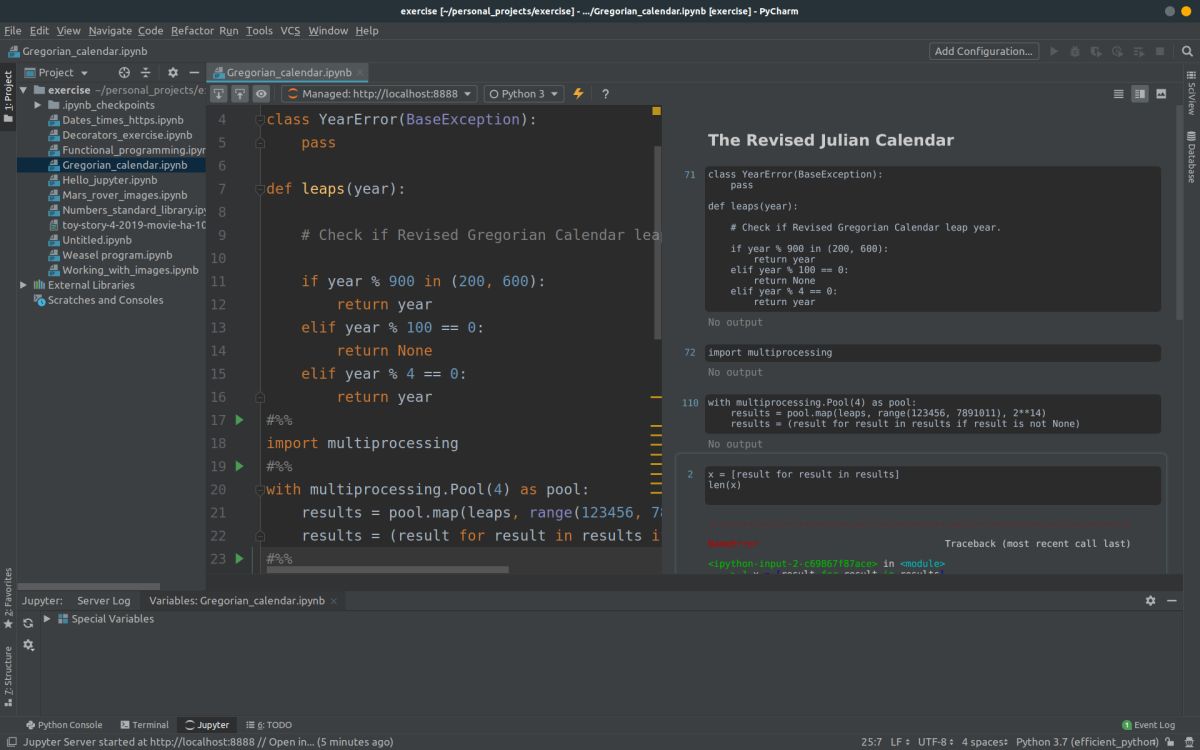Select the preview-only image layout icon

pyautogui.click(x=1161, y=93)
